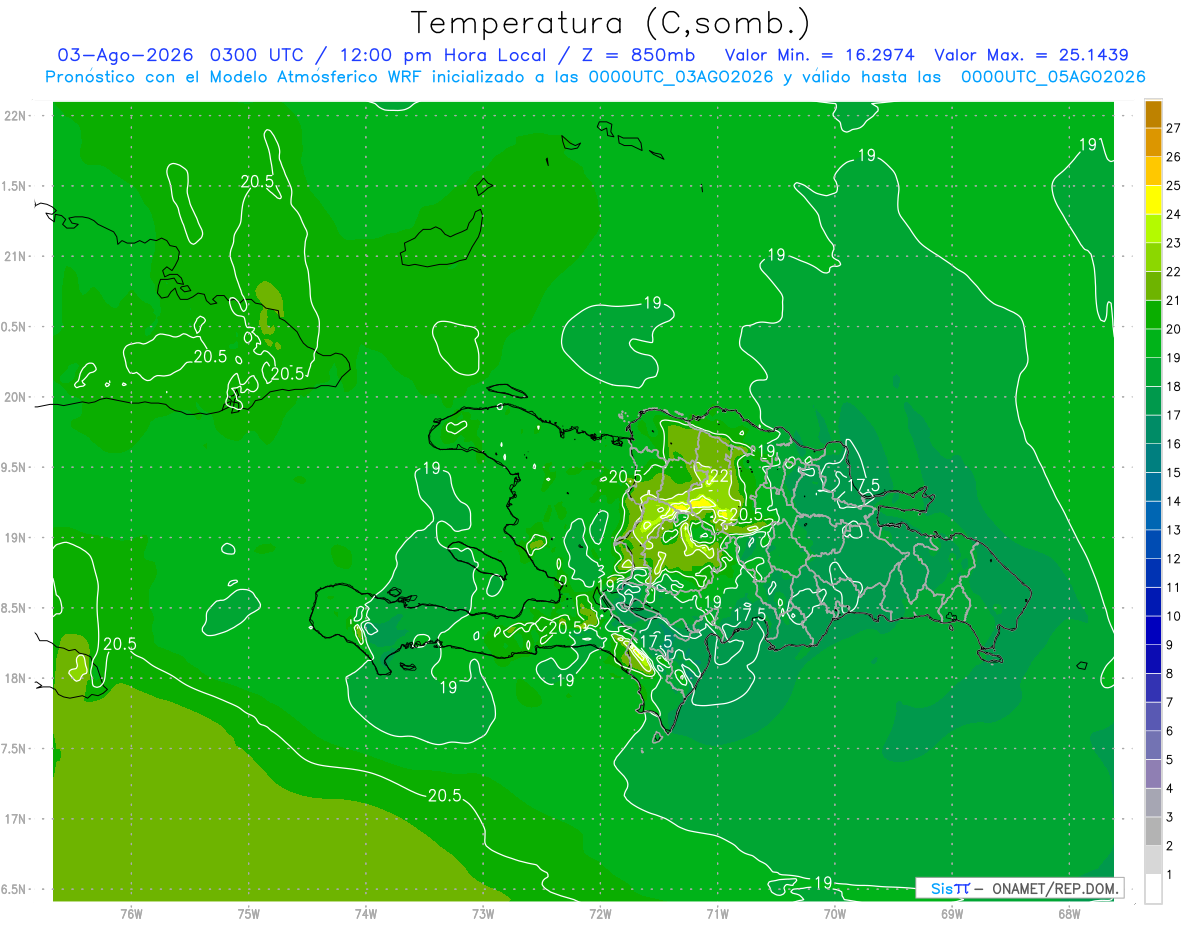Image resolution: width=1200 pixels, height=927 pixels.
Task: Select the "03-Ago-2026" date text
Action: [125, 55]
